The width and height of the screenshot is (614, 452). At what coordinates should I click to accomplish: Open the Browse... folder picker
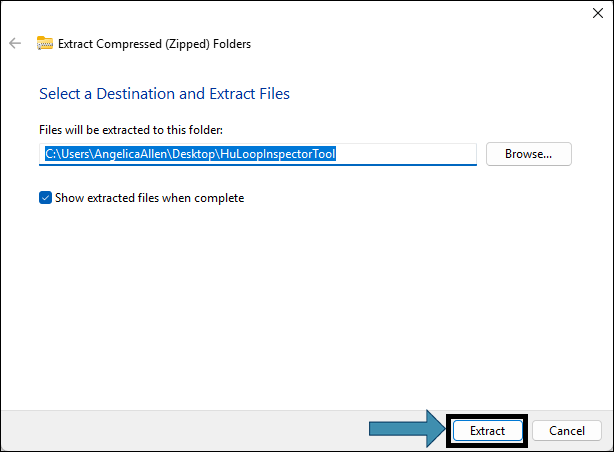click(x=529, y=154)
